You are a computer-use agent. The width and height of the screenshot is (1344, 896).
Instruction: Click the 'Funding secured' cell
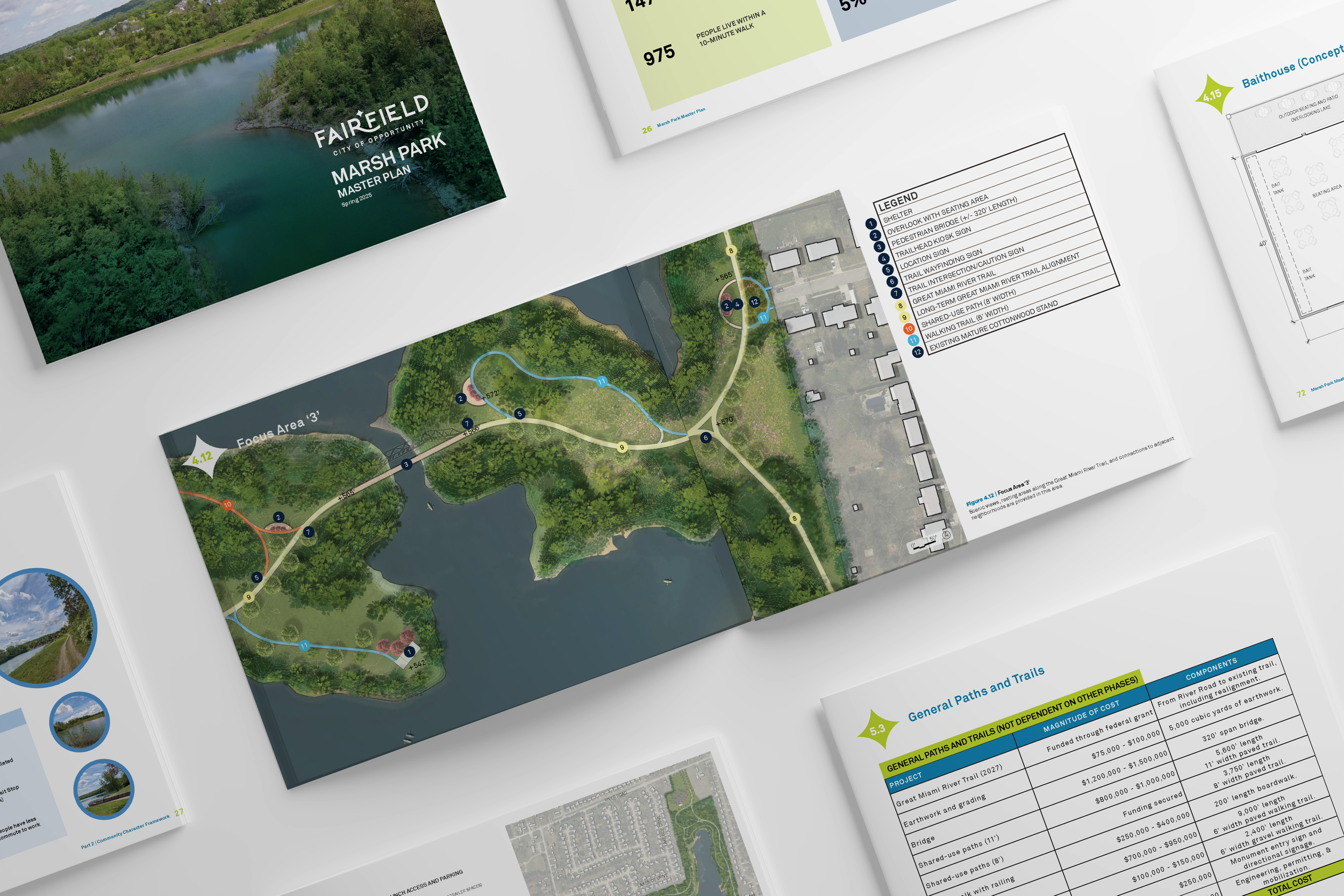(x=1153, y=804)
